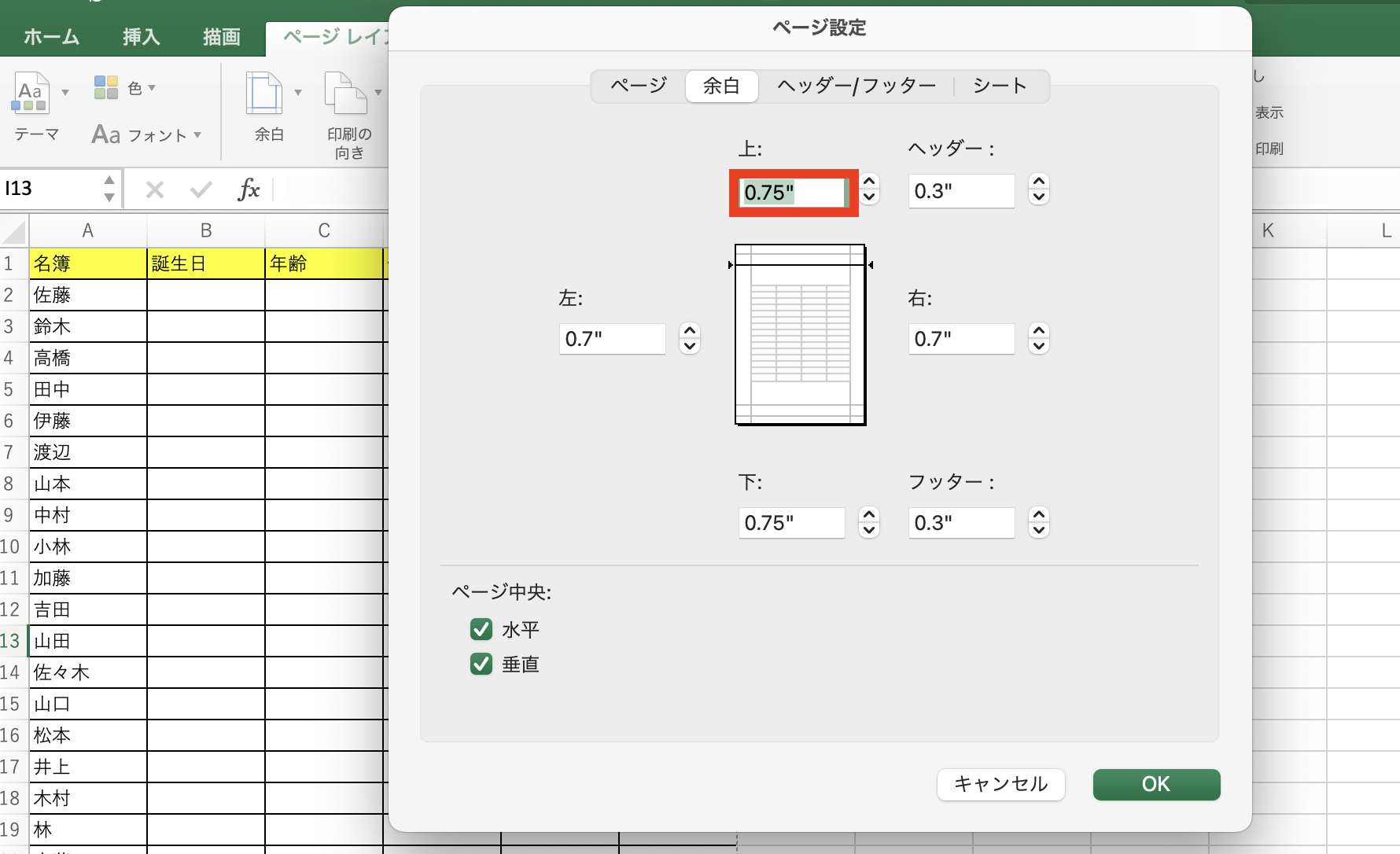Disable the 垂直 centering checkbox
The width and height of the screenshot is (1400, 854).
[481, 664]
